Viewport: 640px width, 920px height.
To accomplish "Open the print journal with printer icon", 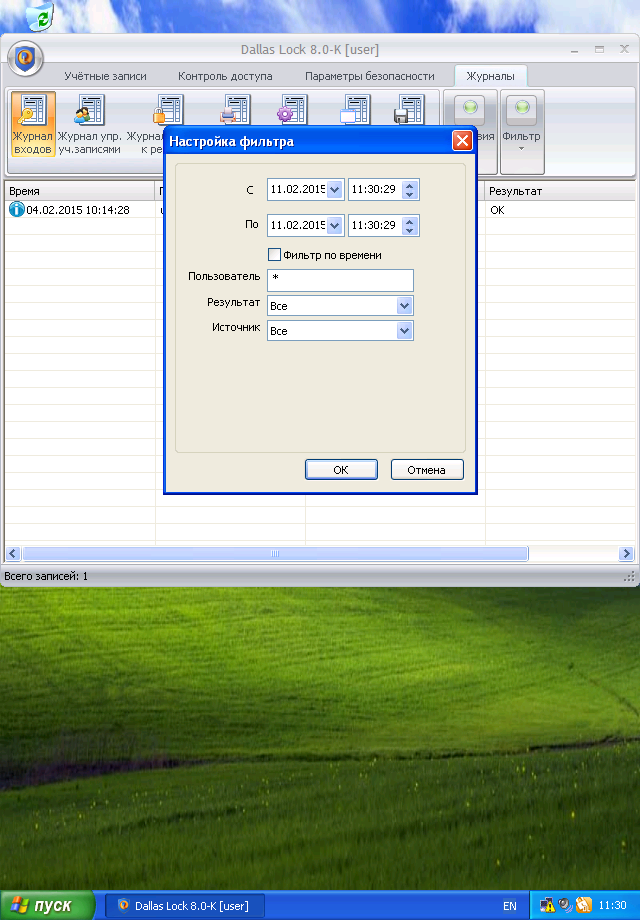I will click(235, 110).
